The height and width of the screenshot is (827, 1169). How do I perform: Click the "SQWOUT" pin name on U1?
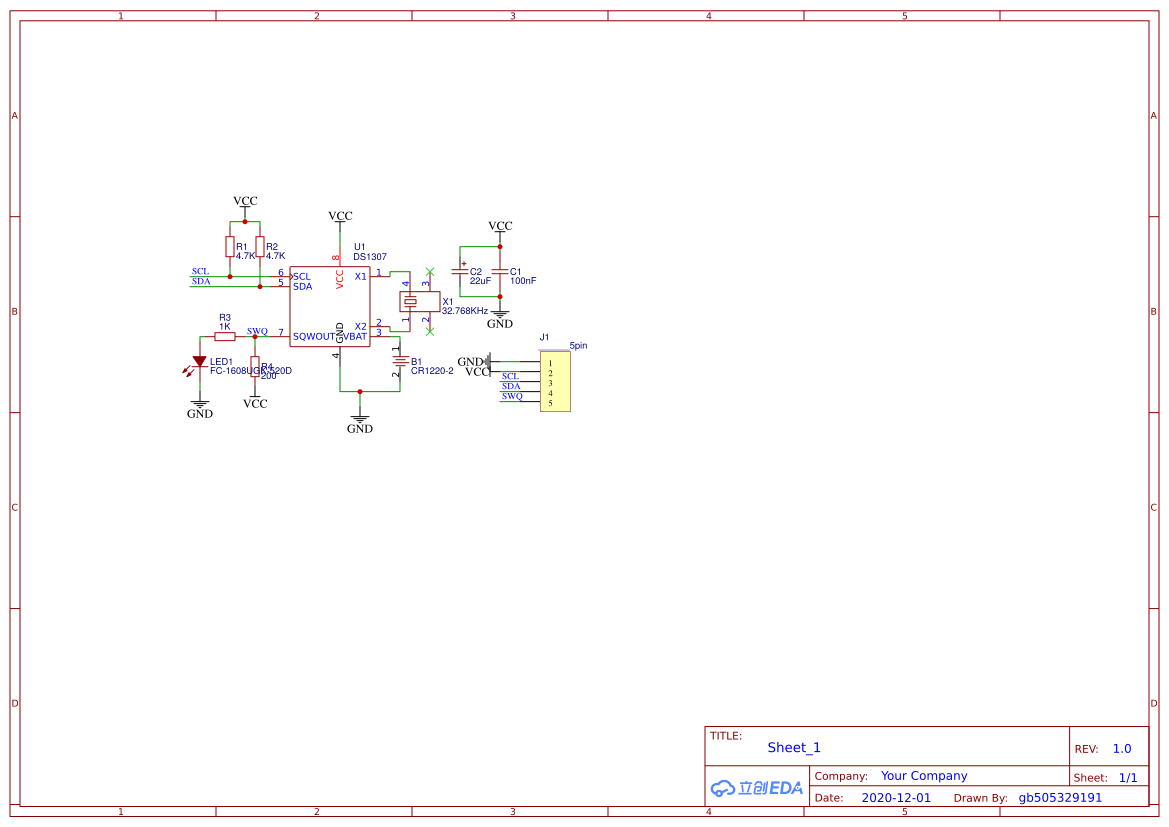coord(314,336)
